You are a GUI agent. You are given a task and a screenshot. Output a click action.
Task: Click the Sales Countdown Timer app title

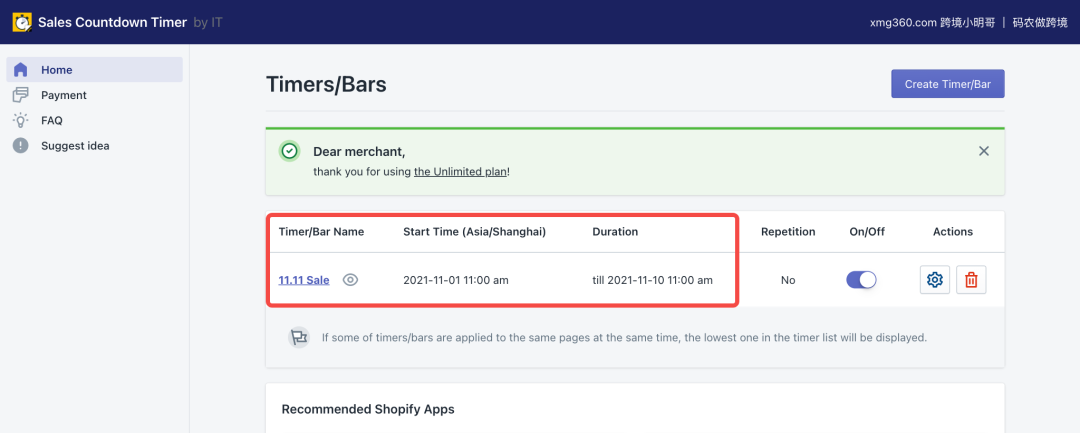pos(112,22)
